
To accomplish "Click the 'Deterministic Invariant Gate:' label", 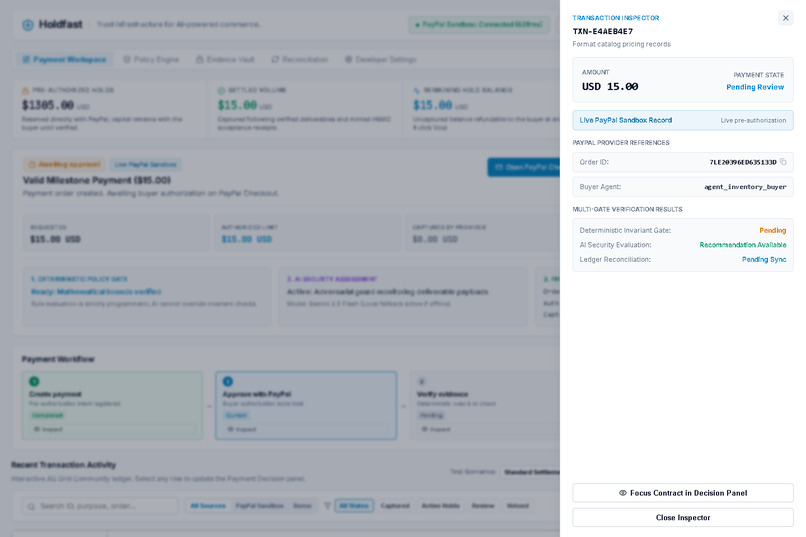I will point(625,230).
